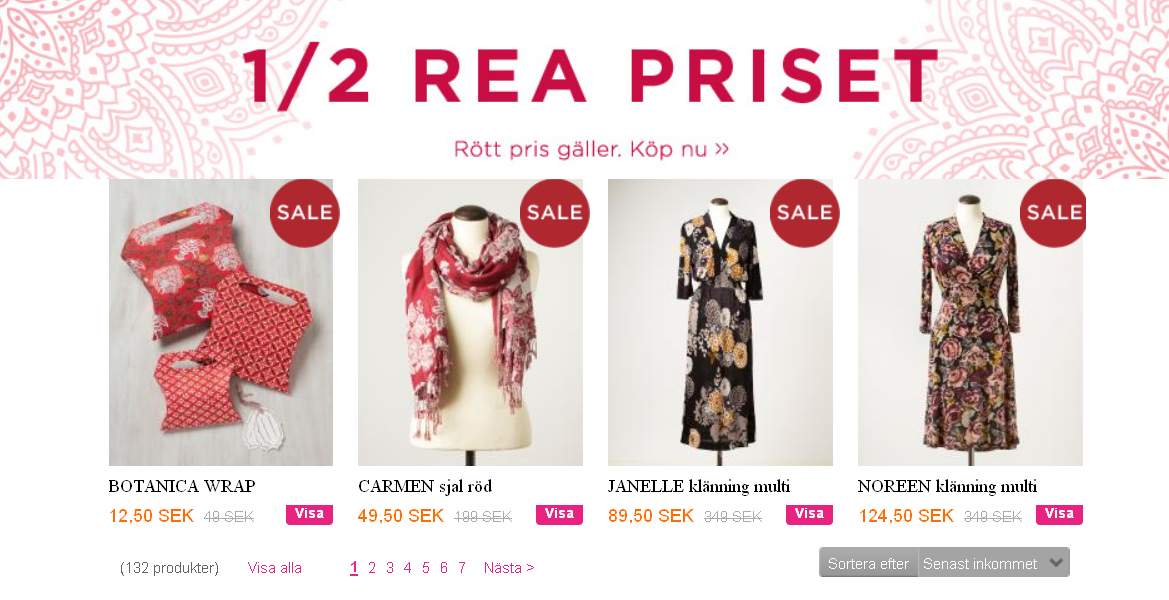The image size is (1169, 600).
Task: Open the Sortera efter dropdown arrow
Action: [x=1056, y=563]
